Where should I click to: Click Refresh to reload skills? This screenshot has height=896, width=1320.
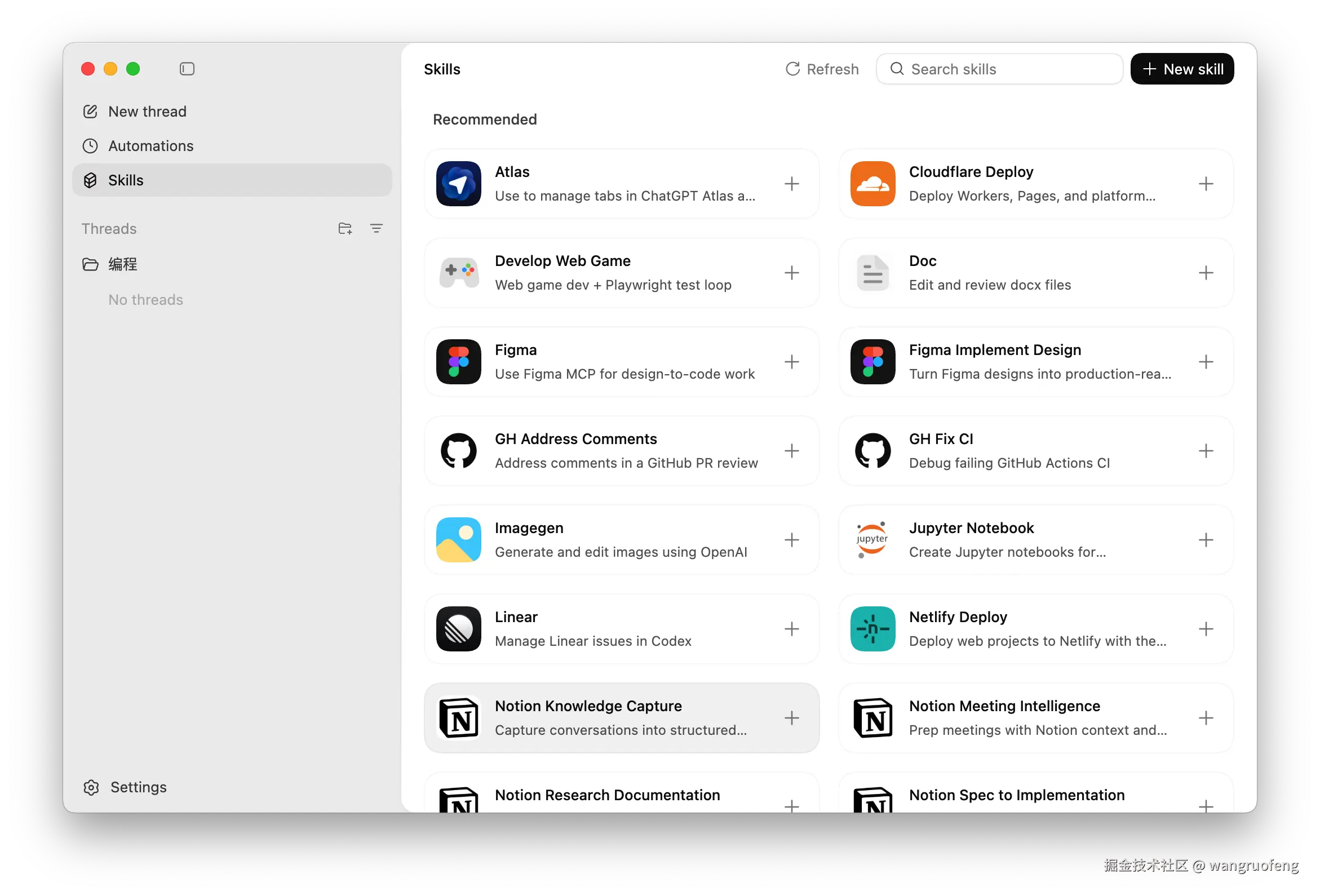tap(822, 69)
